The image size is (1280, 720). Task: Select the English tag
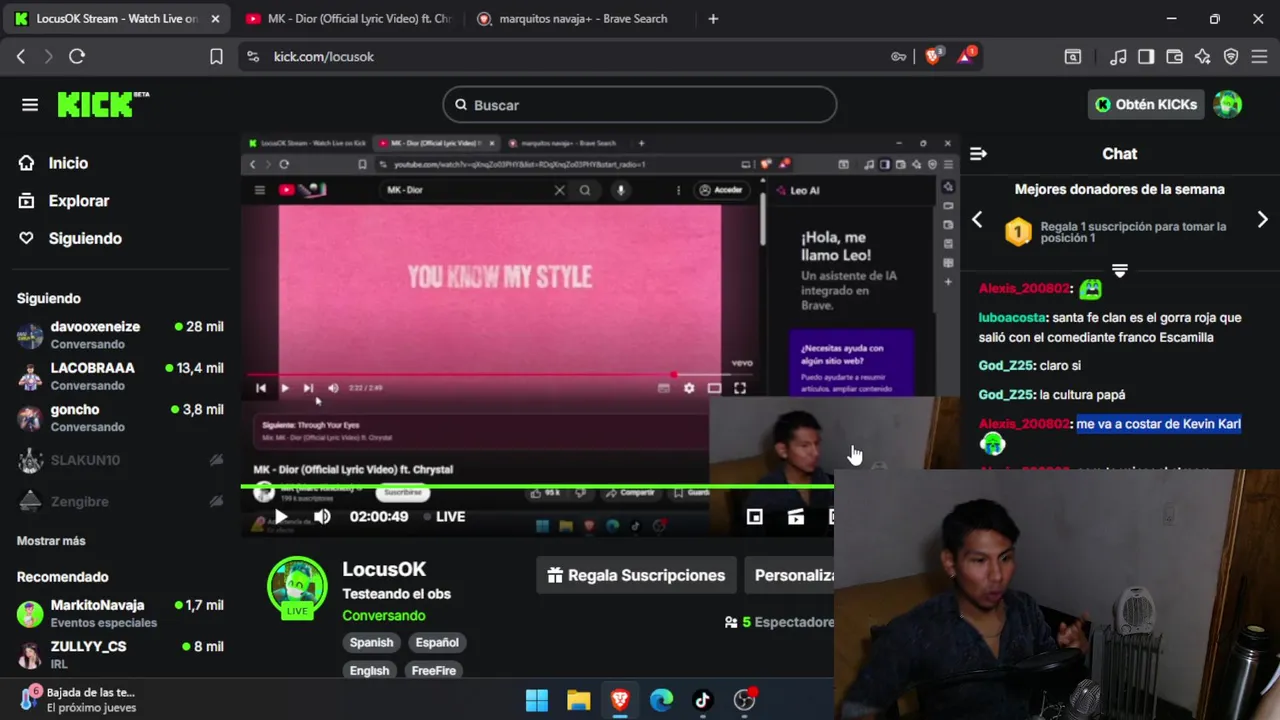click(369, 671)
